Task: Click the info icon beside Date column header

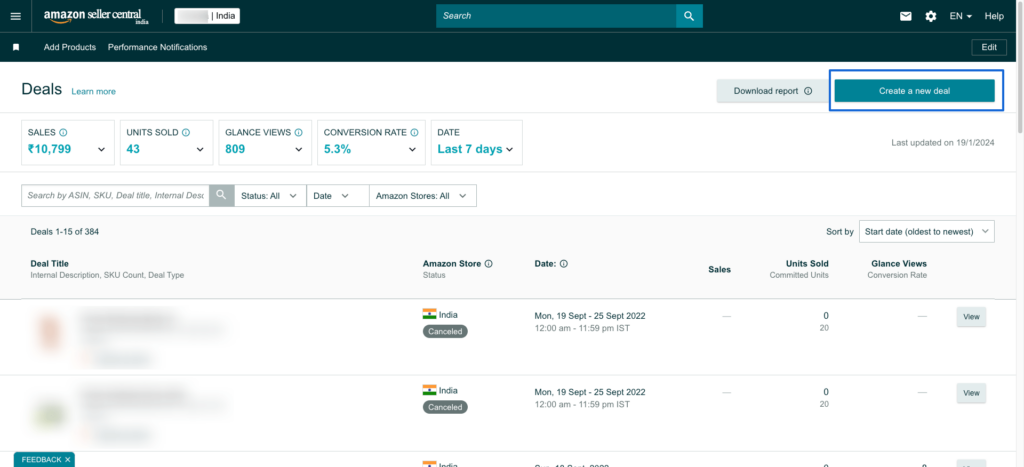Action: [564, 264]
